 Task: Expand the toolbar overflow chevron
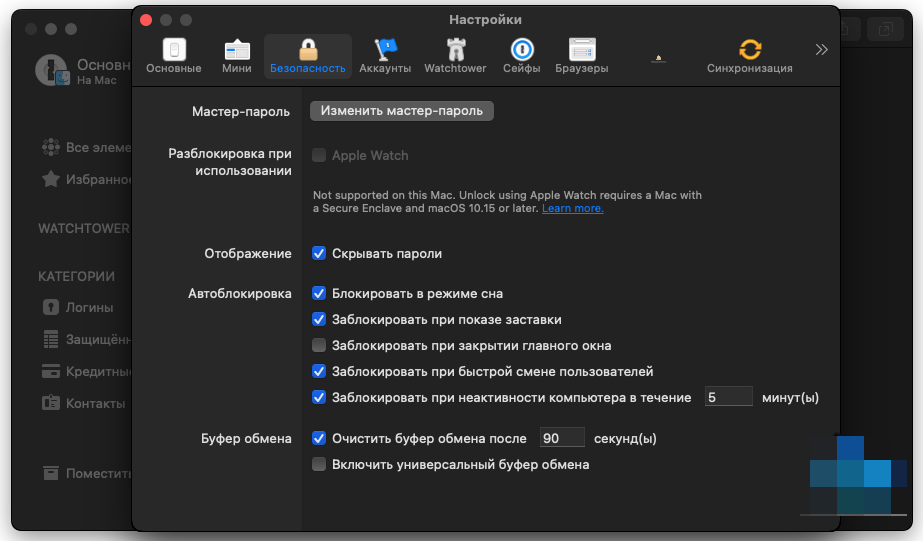point(821,49)
